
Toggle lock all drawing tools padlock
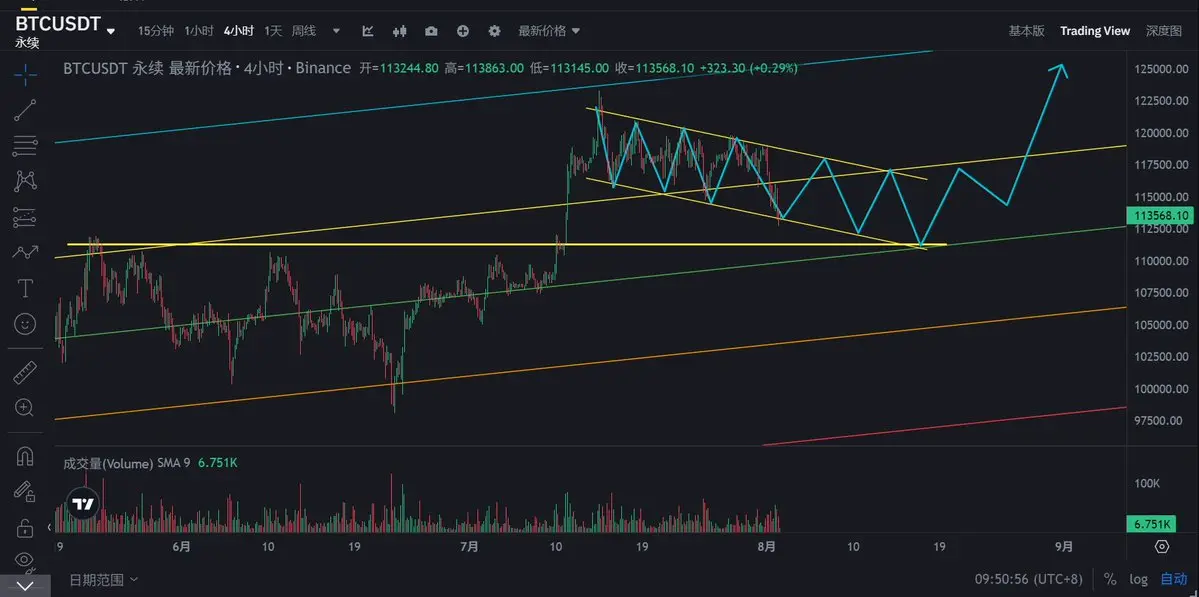25,527
